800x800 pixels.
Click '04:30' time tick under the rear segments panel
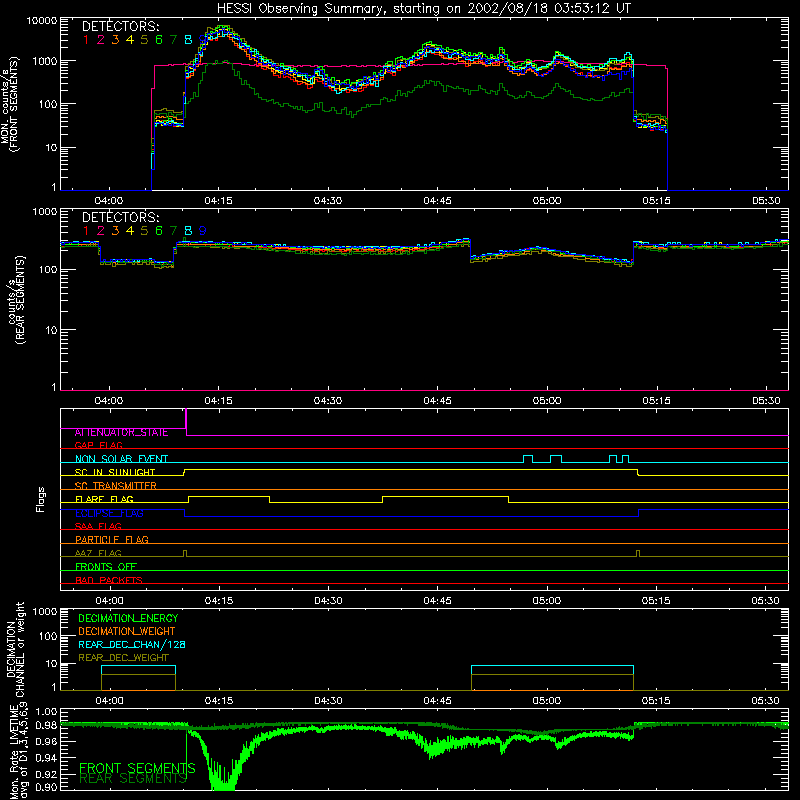328,401
